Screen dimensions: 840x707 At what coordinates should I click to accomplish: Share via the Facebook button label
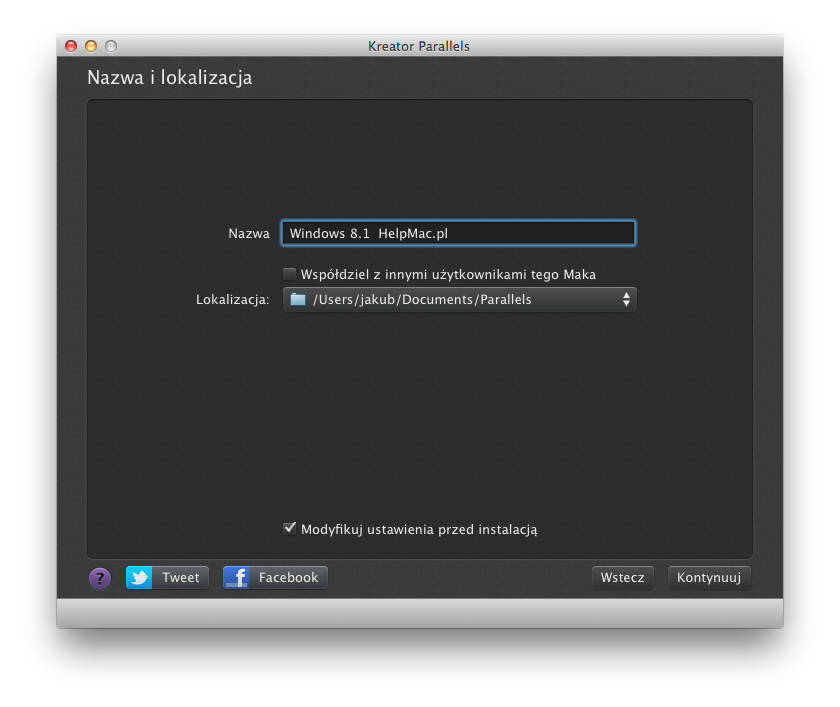288,578
